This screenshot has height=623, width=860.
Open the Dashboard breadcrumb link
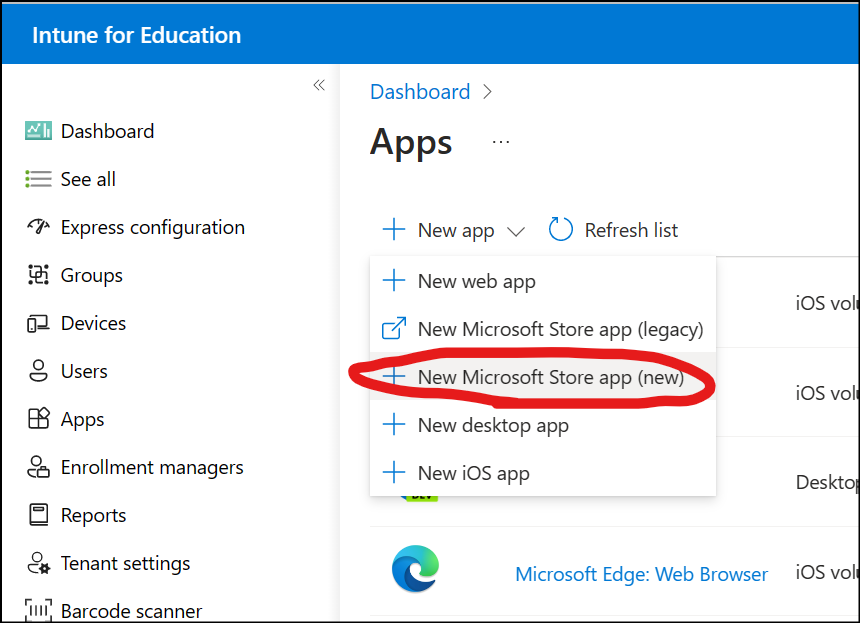[420, 92]
